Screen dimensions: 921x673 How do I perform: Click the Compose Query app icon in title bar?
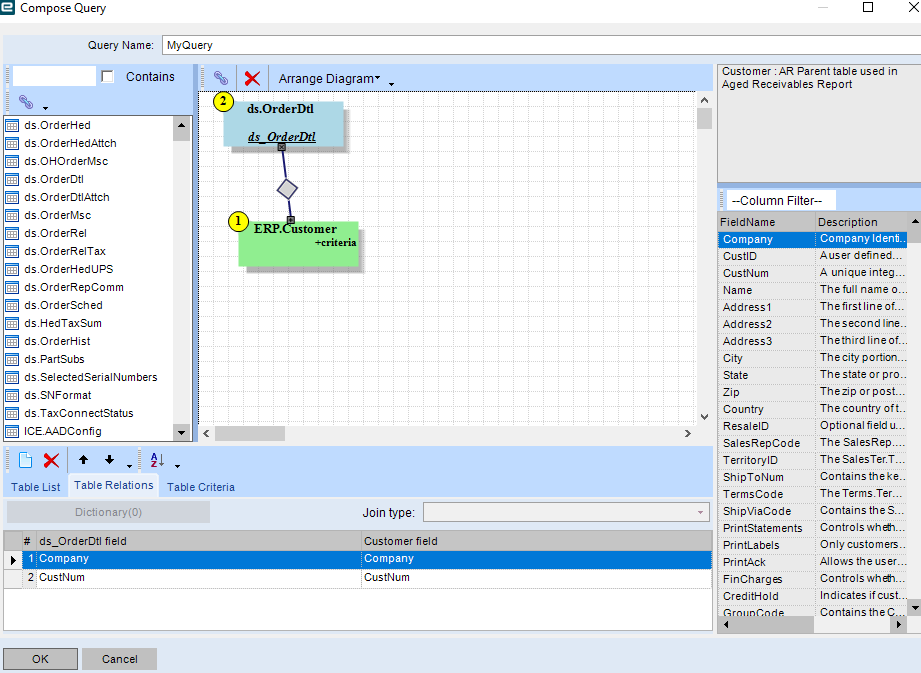click(8, 8)
